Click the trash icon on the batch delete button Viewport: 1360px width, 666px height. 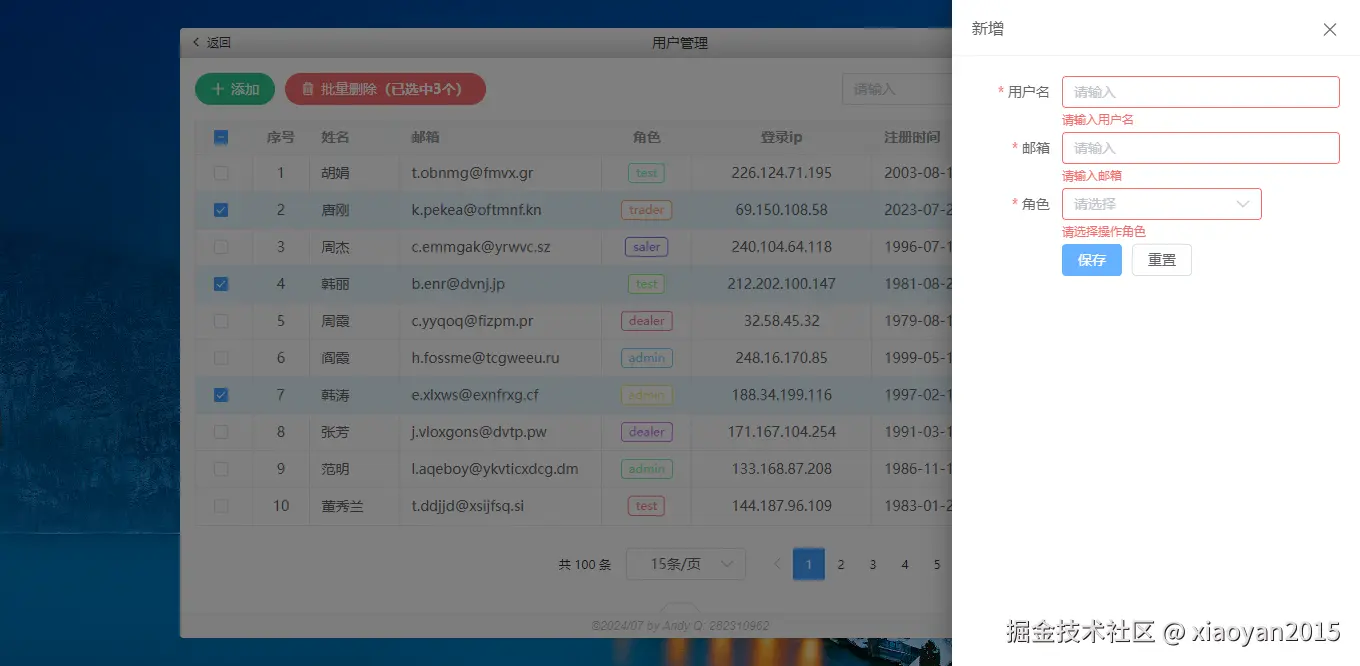click(x=308, y=89)
